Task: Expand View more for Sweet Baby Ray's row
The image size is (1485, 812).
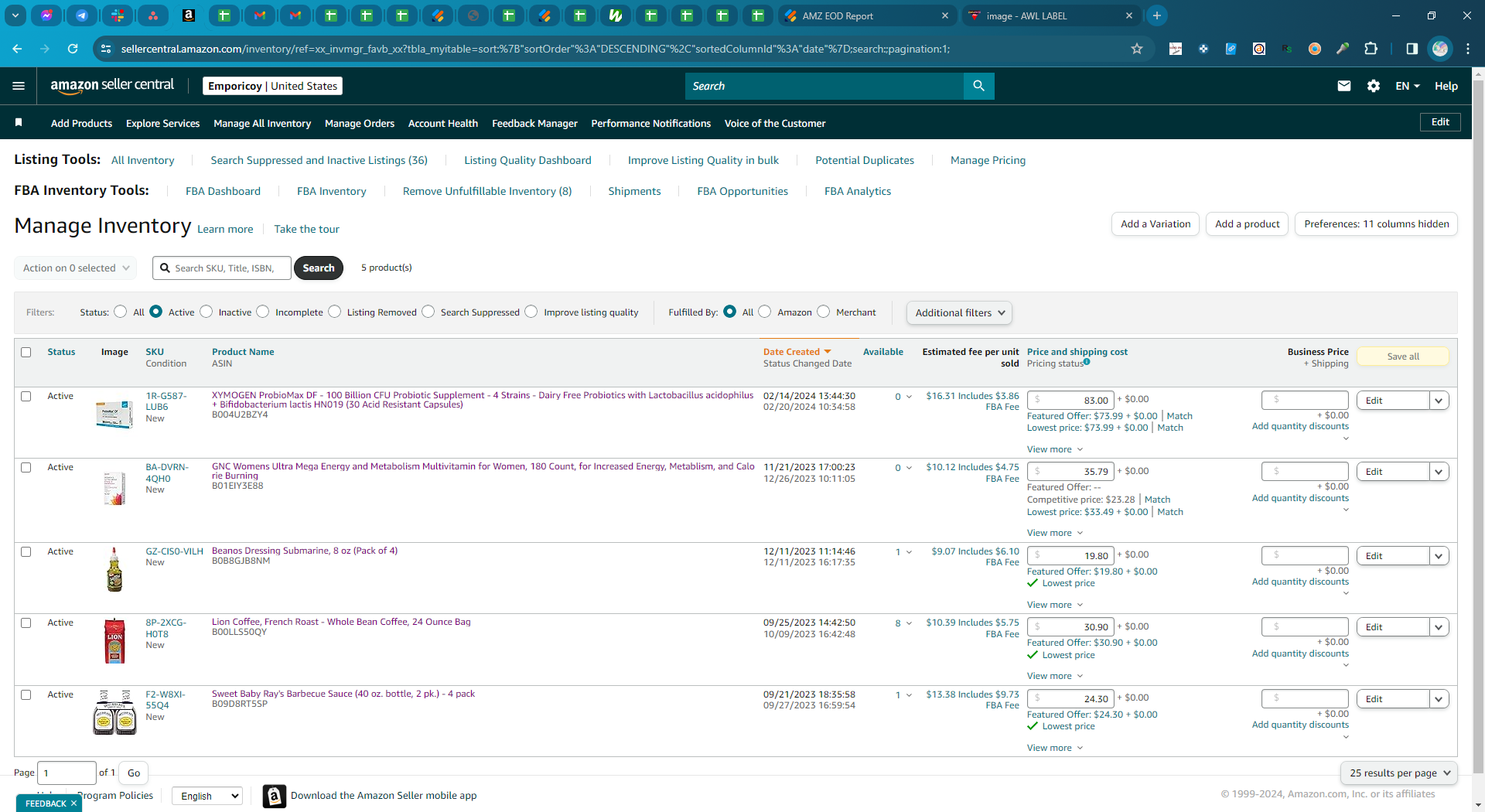Action: coord(1055,748)
